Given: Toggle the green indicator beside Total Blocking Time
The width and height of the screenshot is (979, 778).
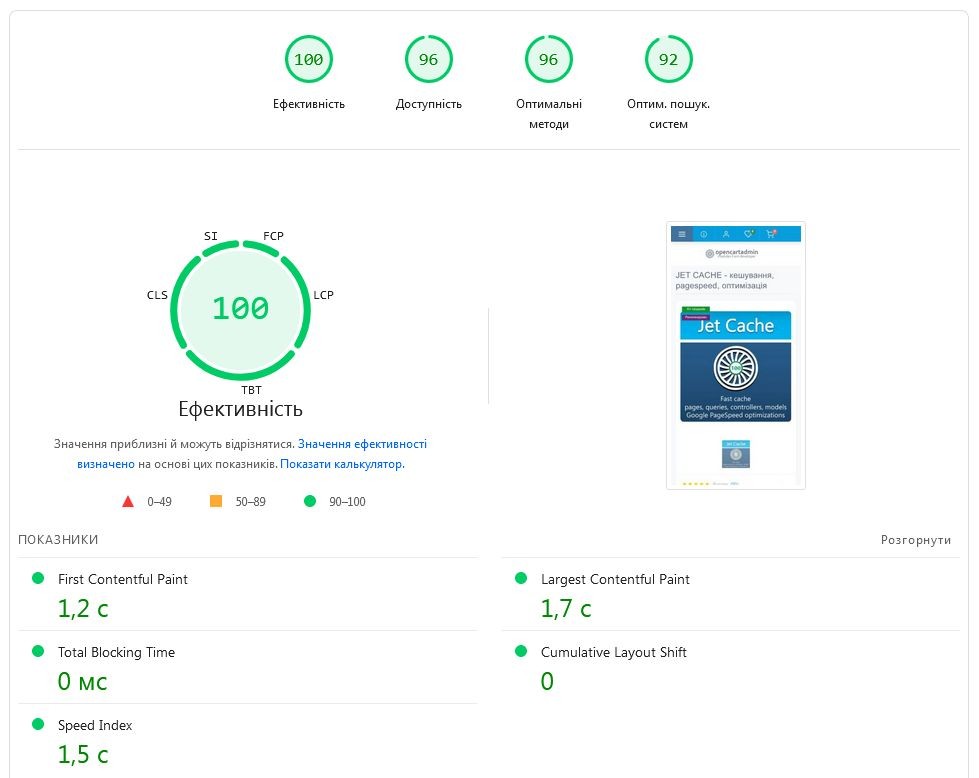Looking at the screenshot, I should (x=40, y=652).
